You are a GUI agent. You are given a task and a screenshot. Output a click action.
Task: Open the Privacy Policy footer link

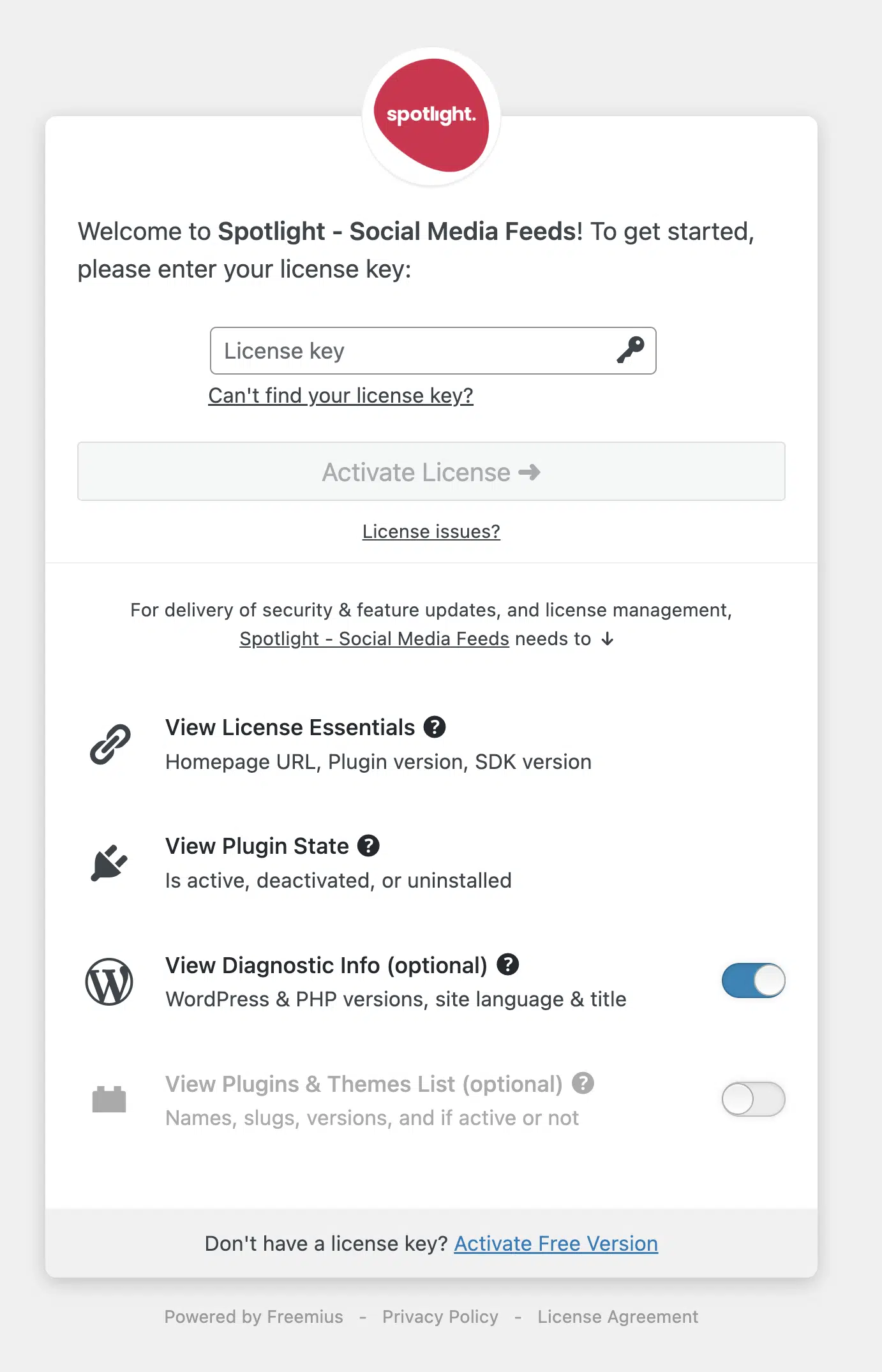pos(440,1317)
